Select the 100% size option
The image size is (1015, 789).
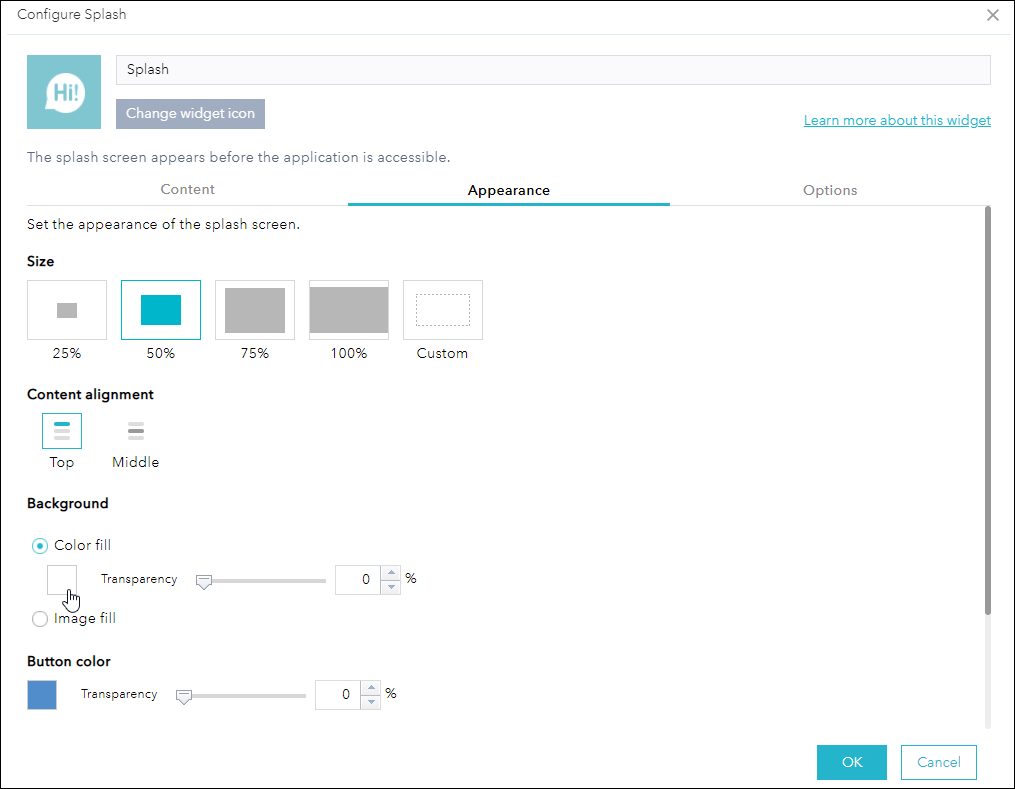pos(349,310)
